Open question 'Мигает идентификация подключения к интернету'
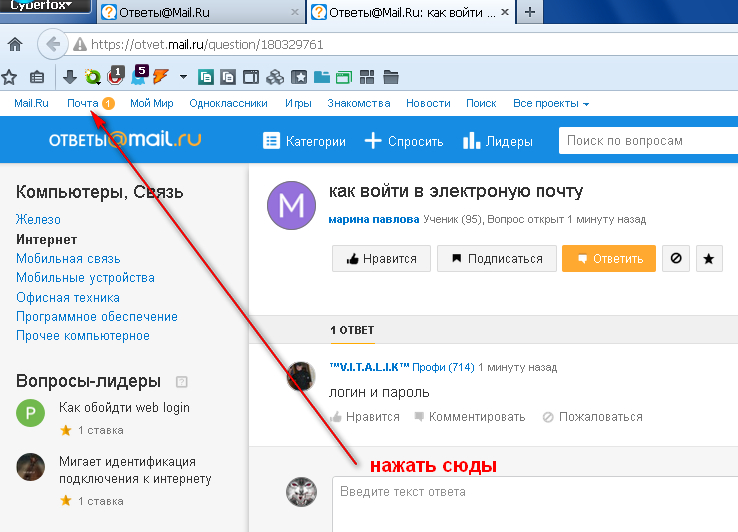The image size is (738, 532). pyautogui.click(x=135, y=470)
